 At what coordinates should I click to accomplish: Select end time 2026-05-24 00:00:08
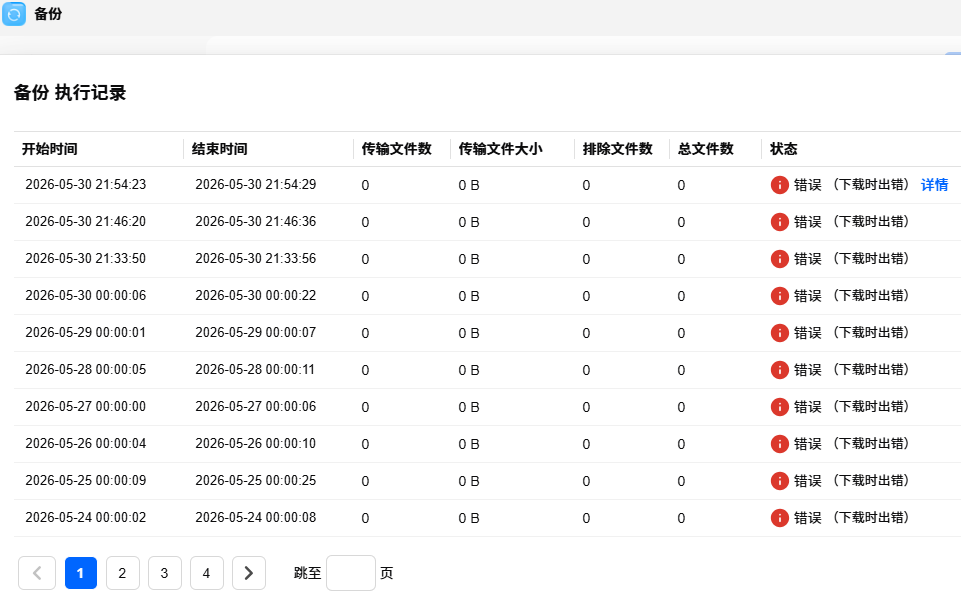(x=256, y=518)
